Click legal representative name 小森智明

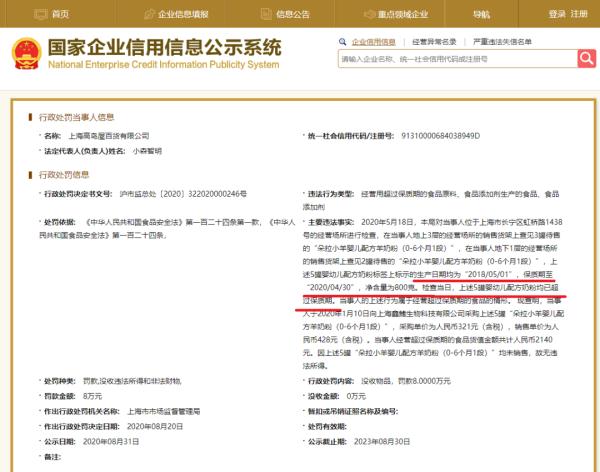point(147,151)
